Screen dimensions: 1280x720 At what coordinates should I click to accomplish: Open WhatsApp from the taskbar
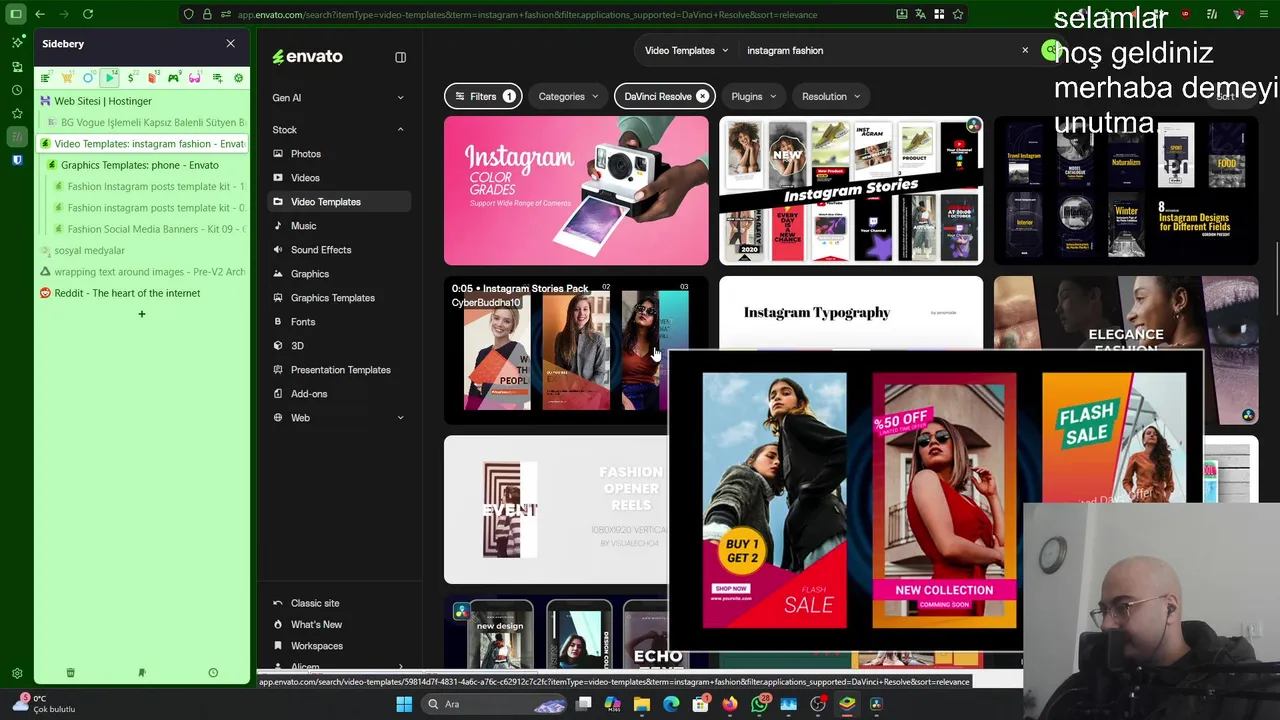tap(759, 704)
